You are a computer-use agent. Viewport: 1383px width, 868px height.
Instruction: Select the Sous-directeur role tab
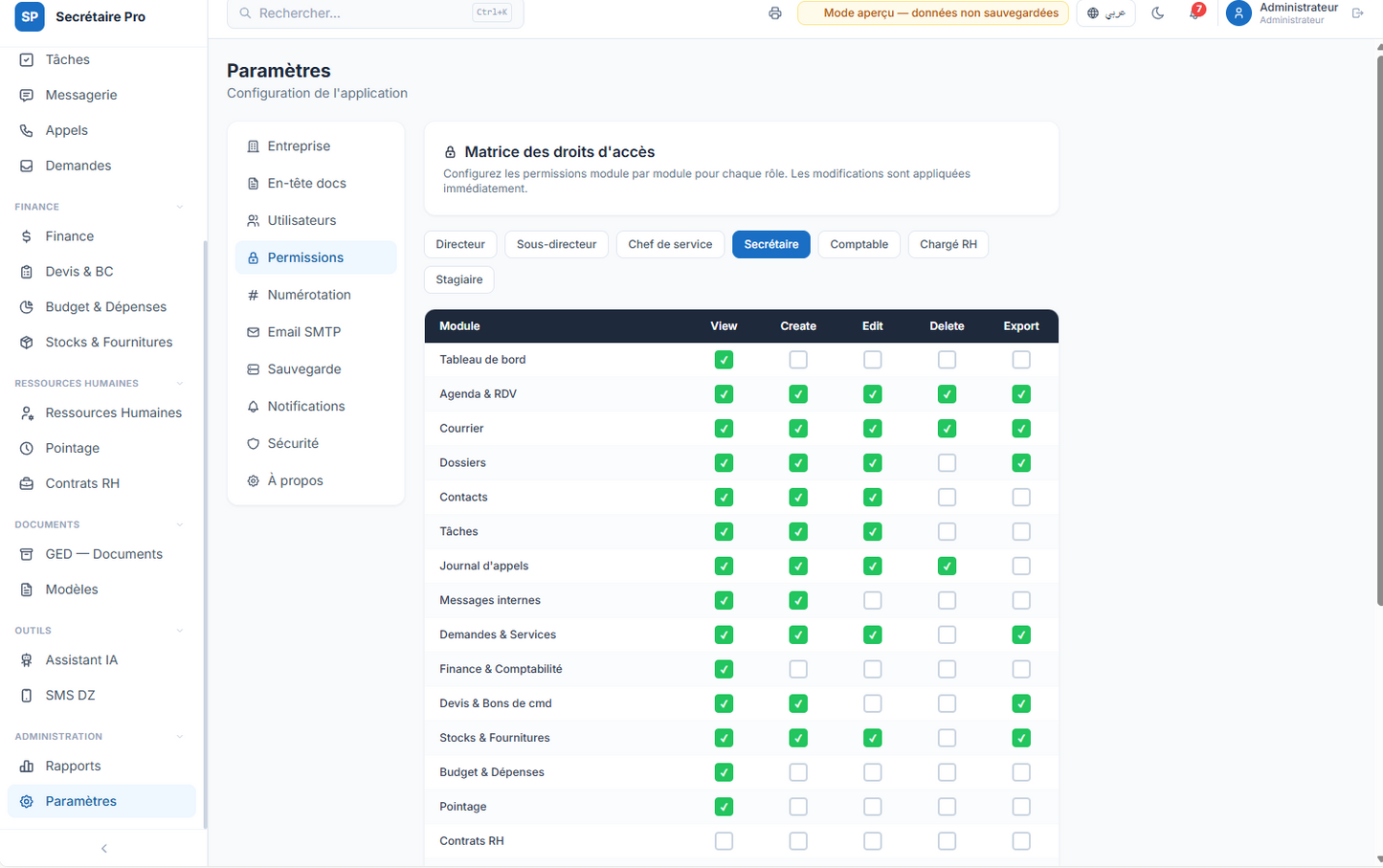pos(556,245)
